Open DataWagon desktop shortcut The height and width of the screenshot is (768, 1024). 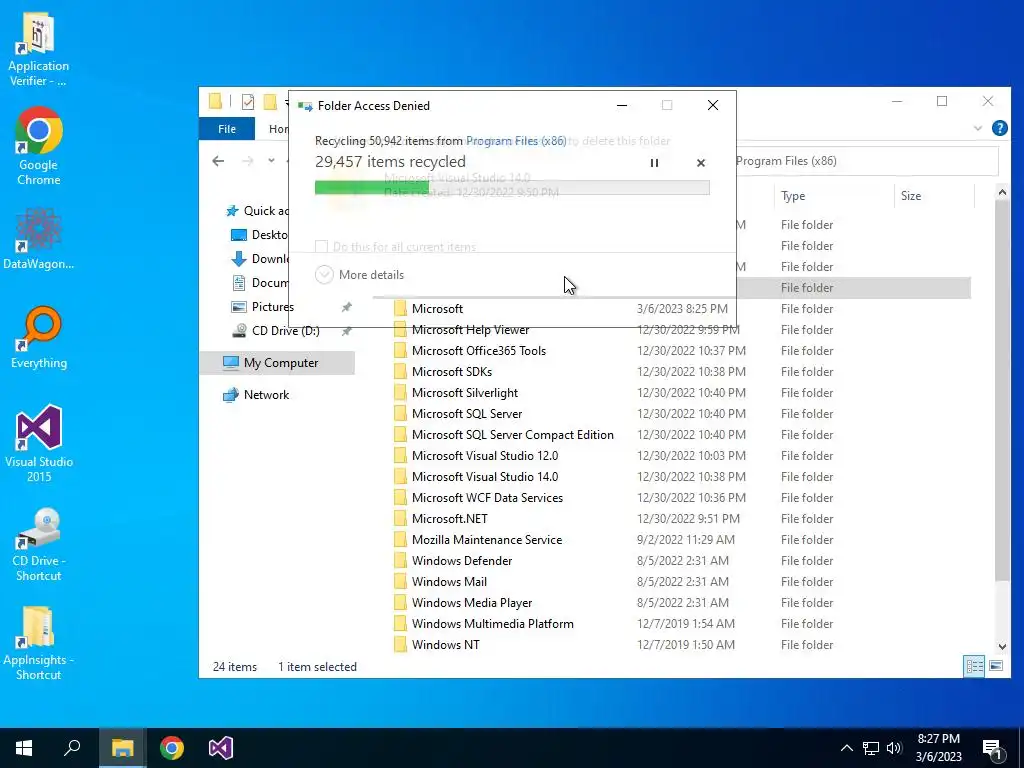pos(38,239)
